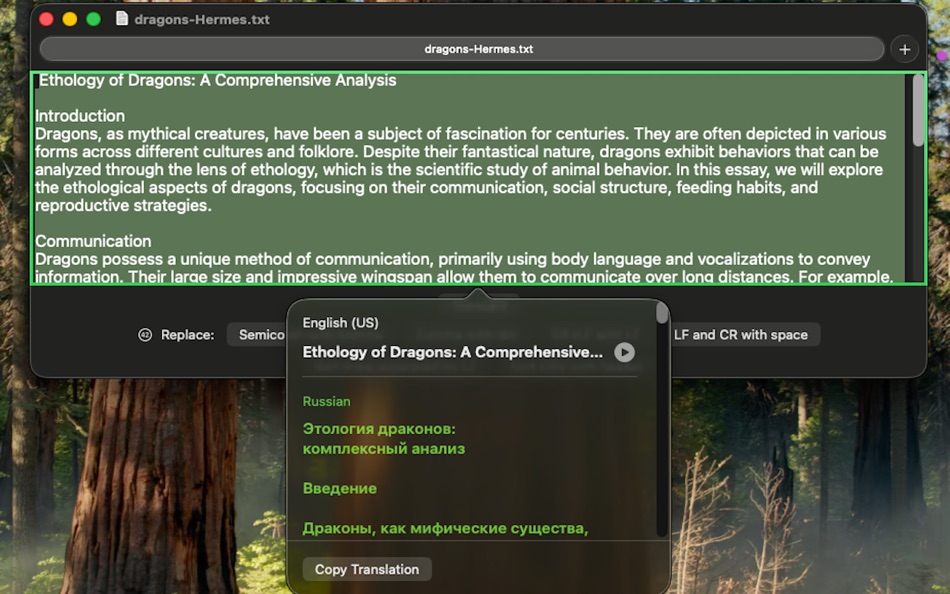Viewport: 950px width, 594px height.
Task: Click the text editor vertical scrollbar thumb
Action: click(x=918, y=110)
